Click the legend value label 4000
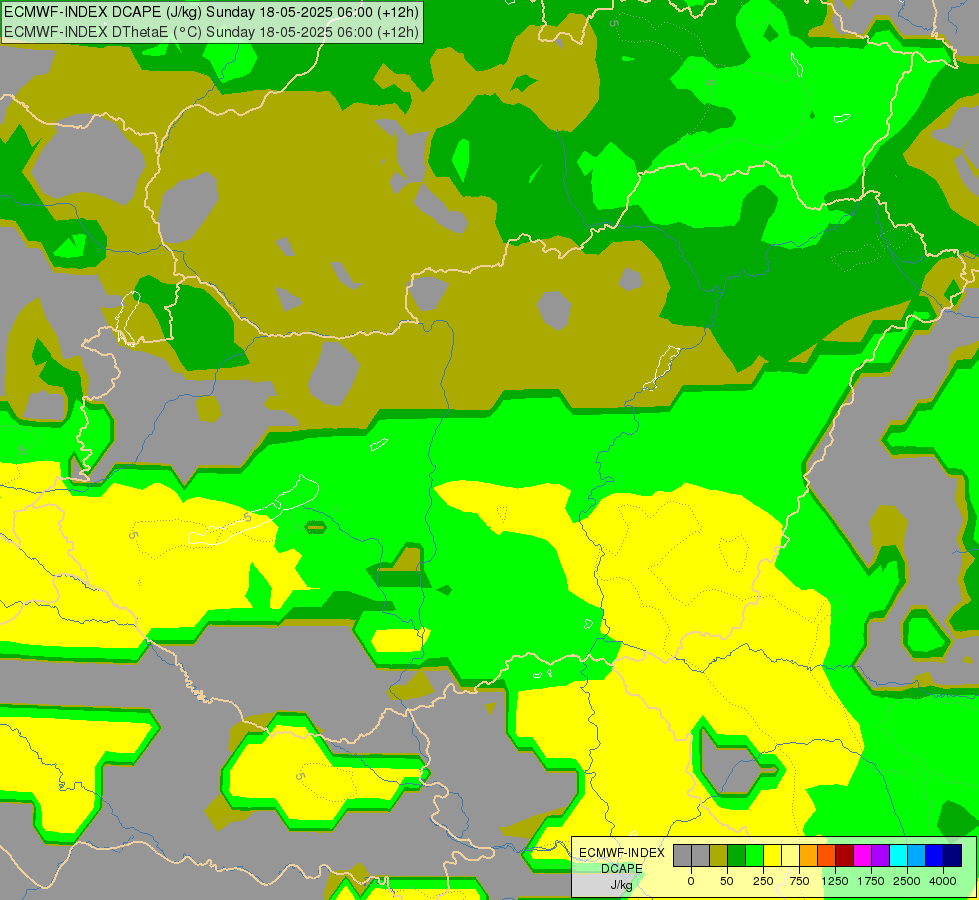Screen dimensions: 979x900 point(943,881)
